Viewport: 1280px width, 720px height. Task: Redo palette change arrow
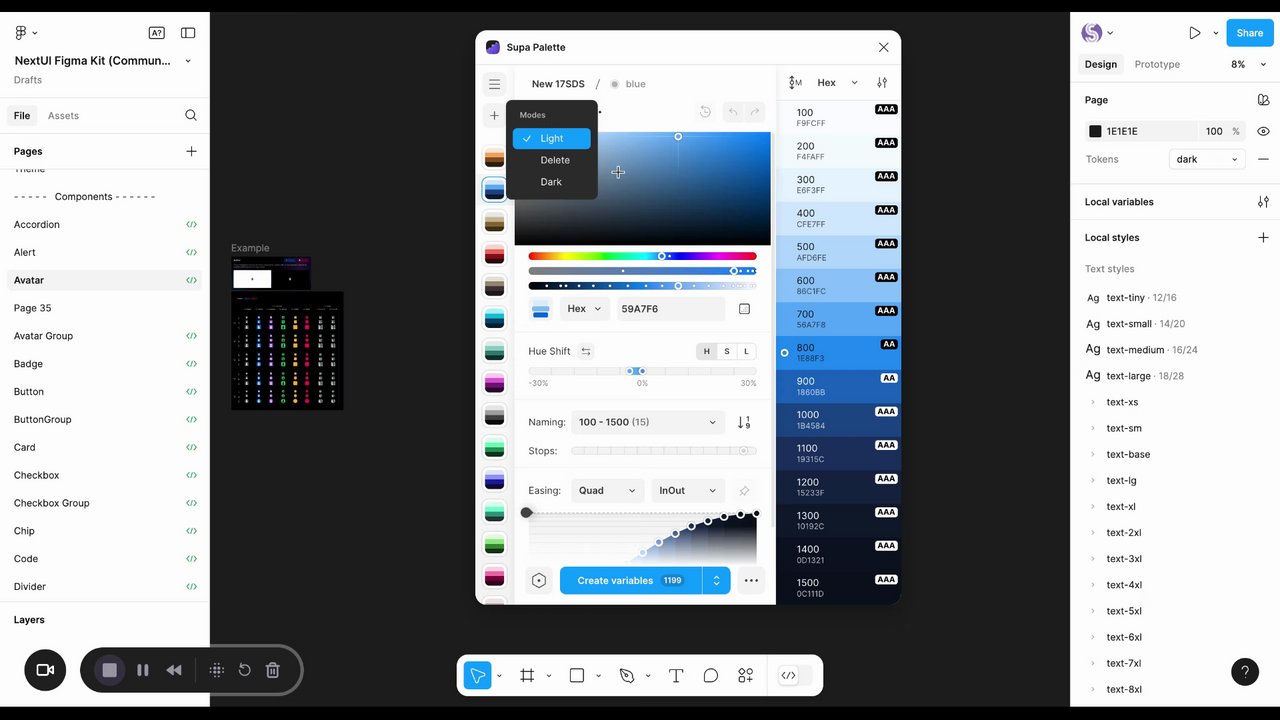click(755, 112)
